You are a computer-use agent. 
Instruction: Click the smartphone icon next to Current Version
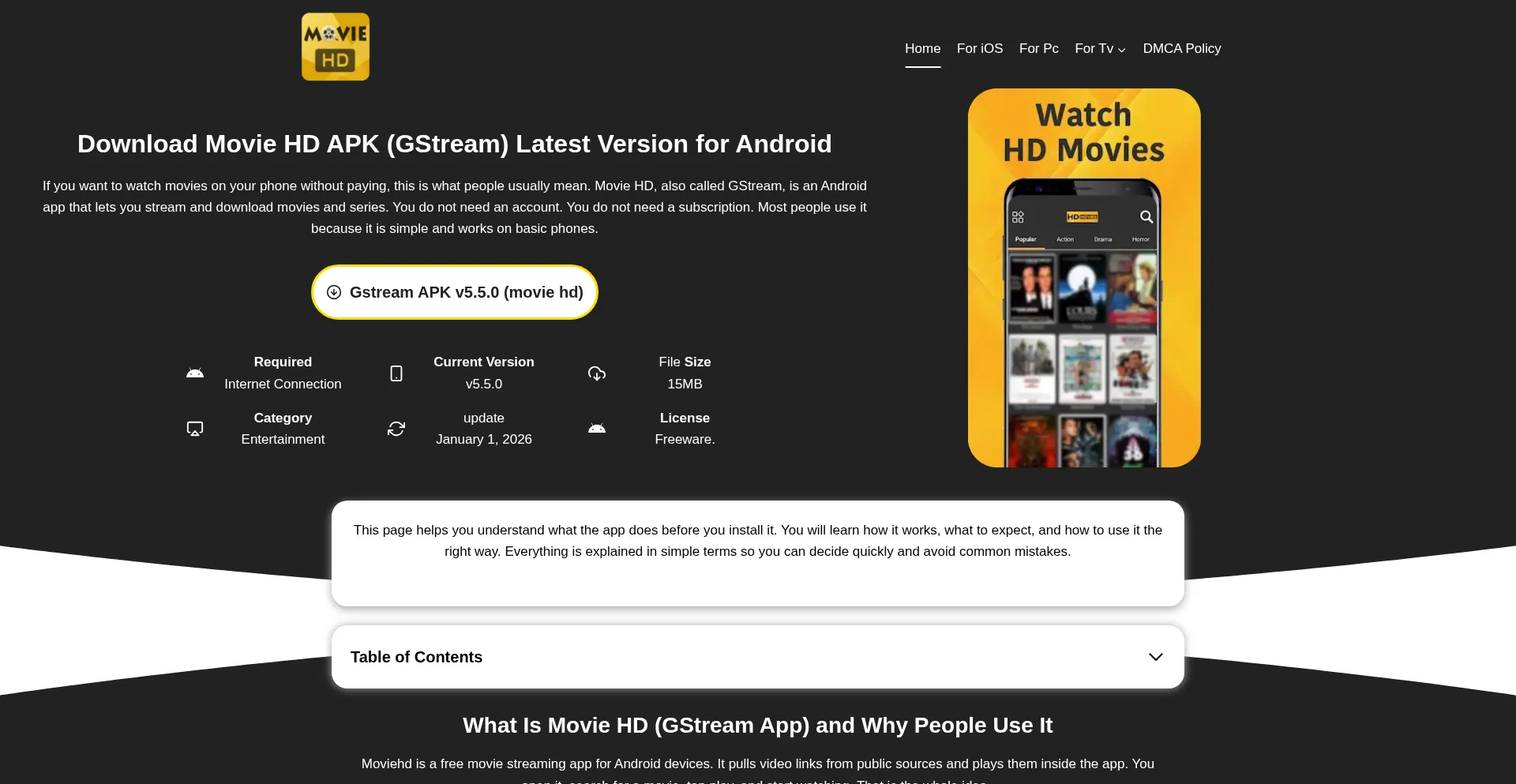396,373
